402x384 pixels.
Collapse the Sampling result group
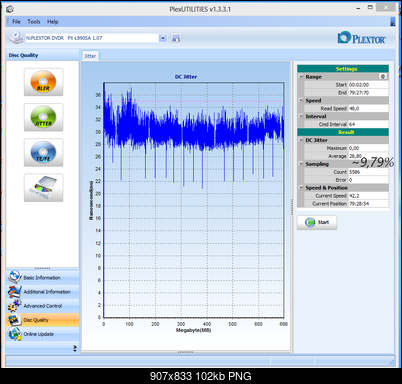[x=301, y=164]
